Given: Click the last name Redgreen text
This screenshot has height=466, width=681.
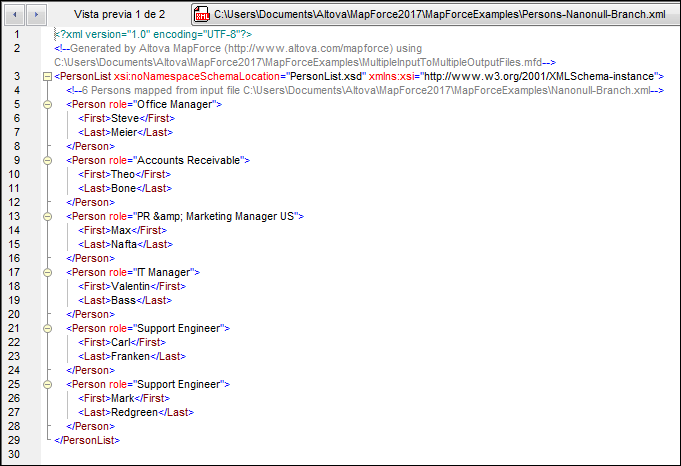Looking at the screenshot, I should pos(134,412).
